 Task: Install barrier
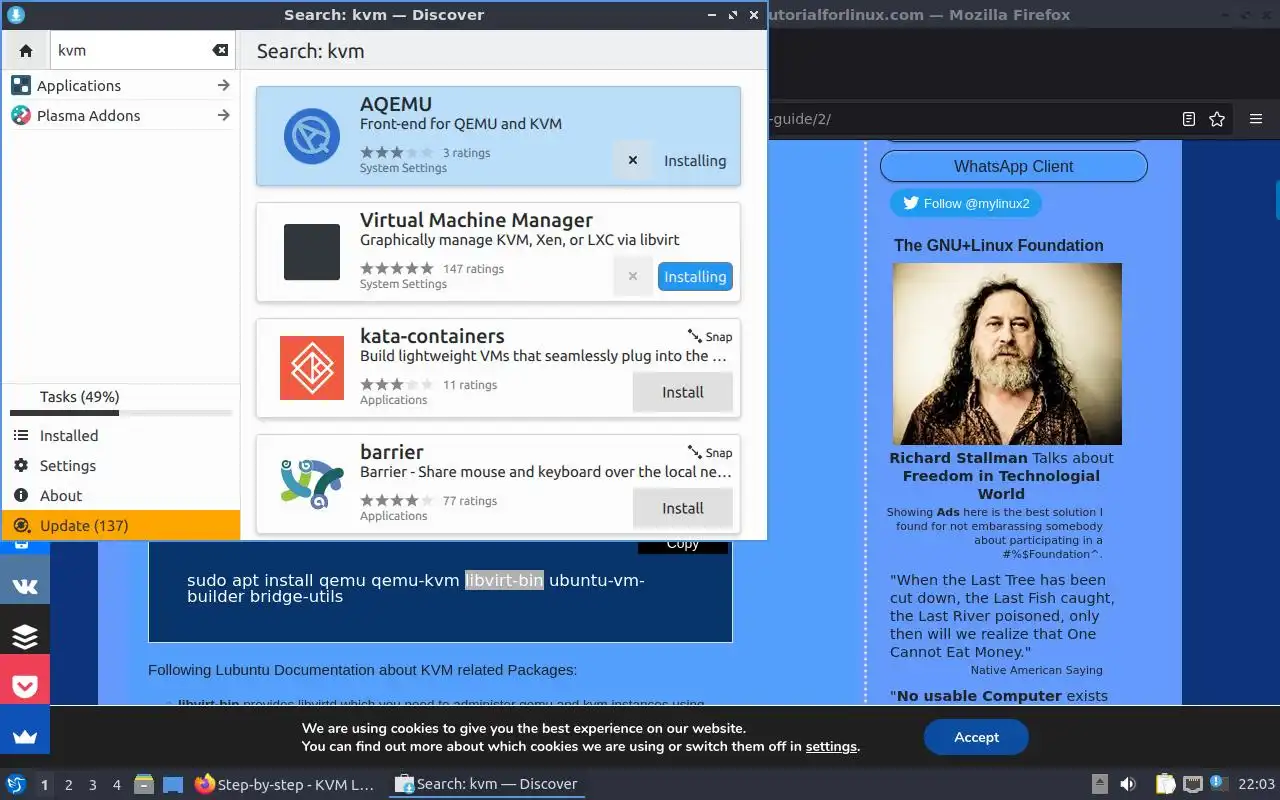point(683,508)
